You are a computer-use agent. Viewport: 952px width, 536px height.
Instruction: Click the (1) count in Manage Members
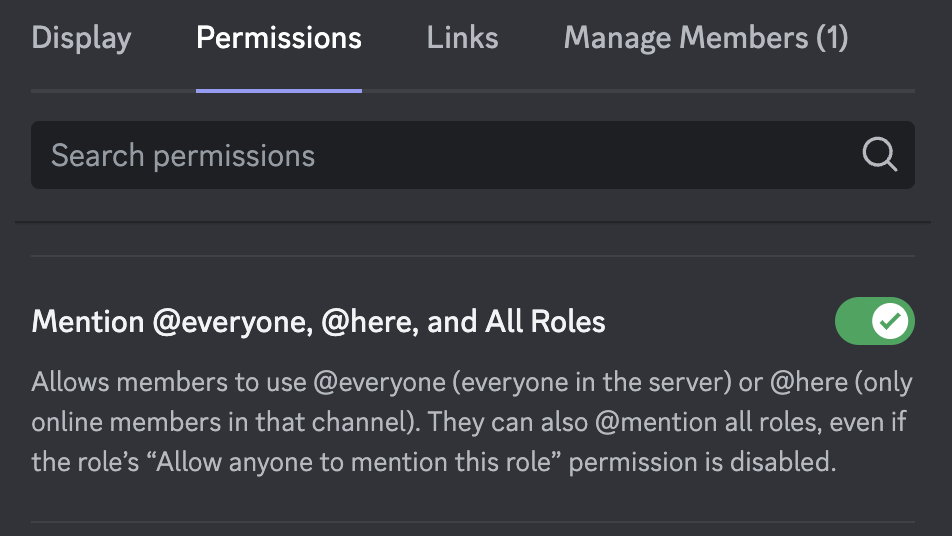(x=832, y=38)
